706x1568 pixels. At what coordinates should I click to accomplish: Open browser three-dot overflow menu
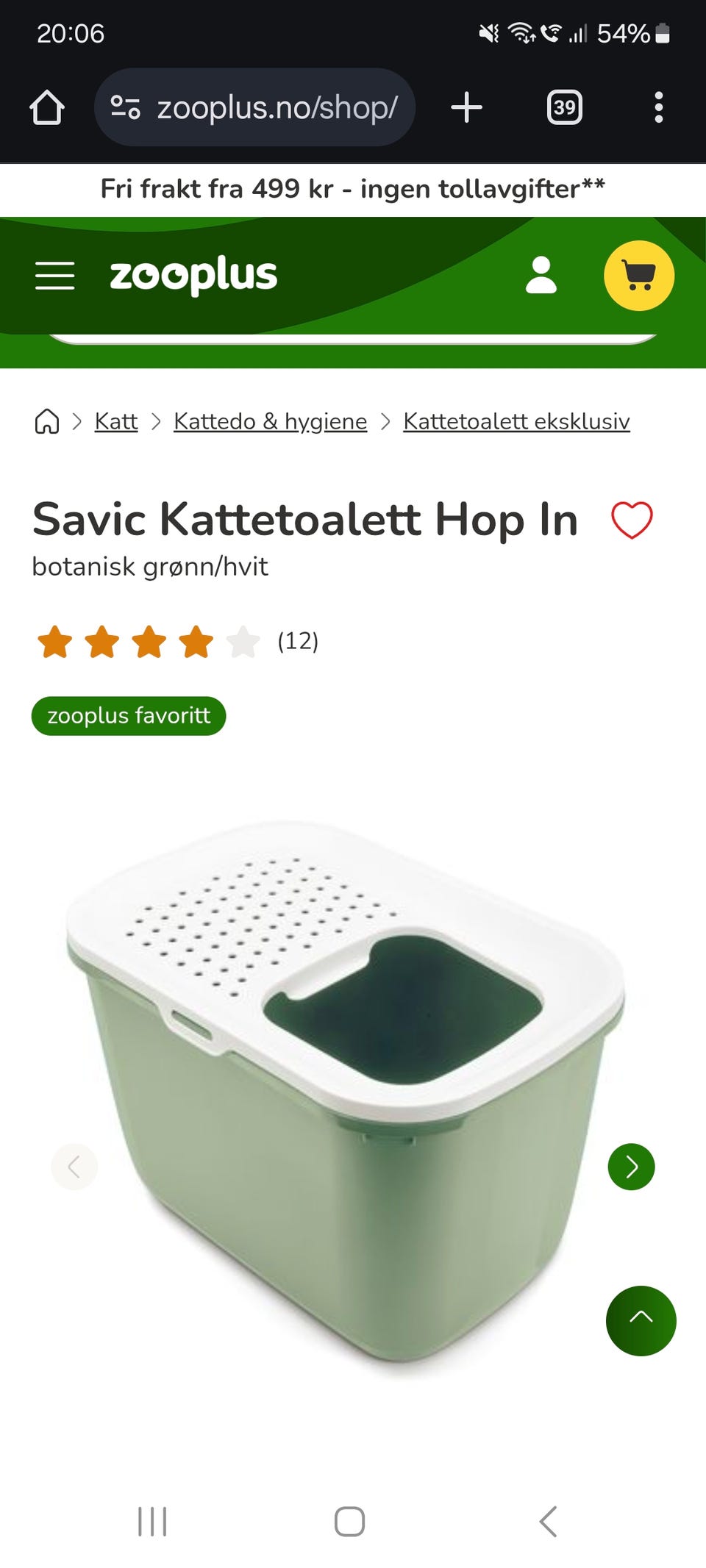point(659,107)
